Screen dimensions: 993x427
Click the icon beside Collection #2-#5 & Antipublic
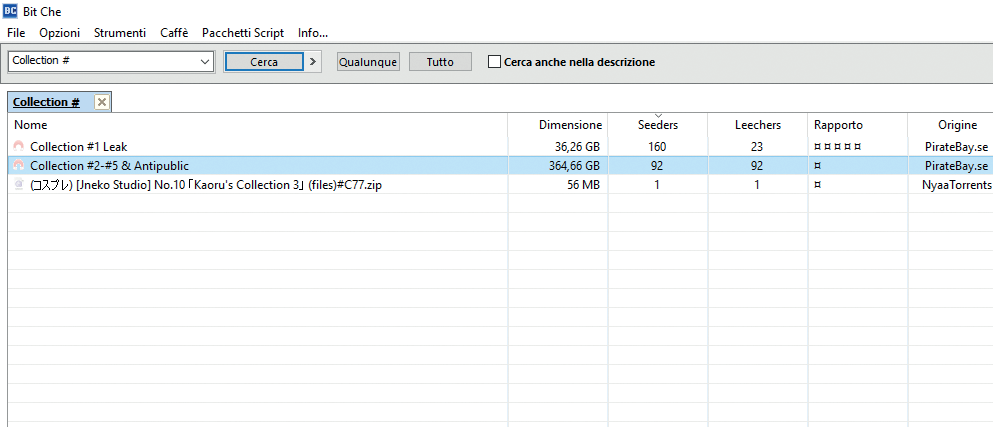(18, 166)
